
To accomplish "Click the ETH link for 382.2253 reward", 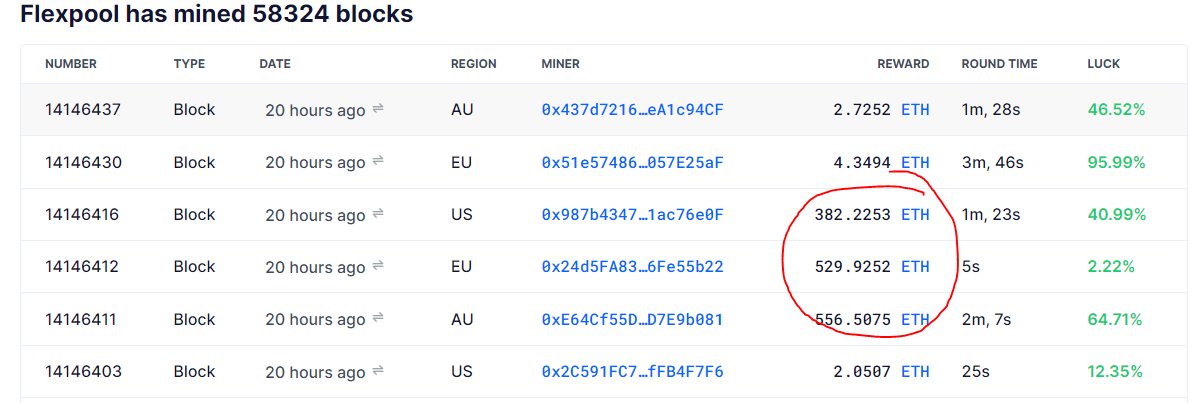I will coord(915,215).
